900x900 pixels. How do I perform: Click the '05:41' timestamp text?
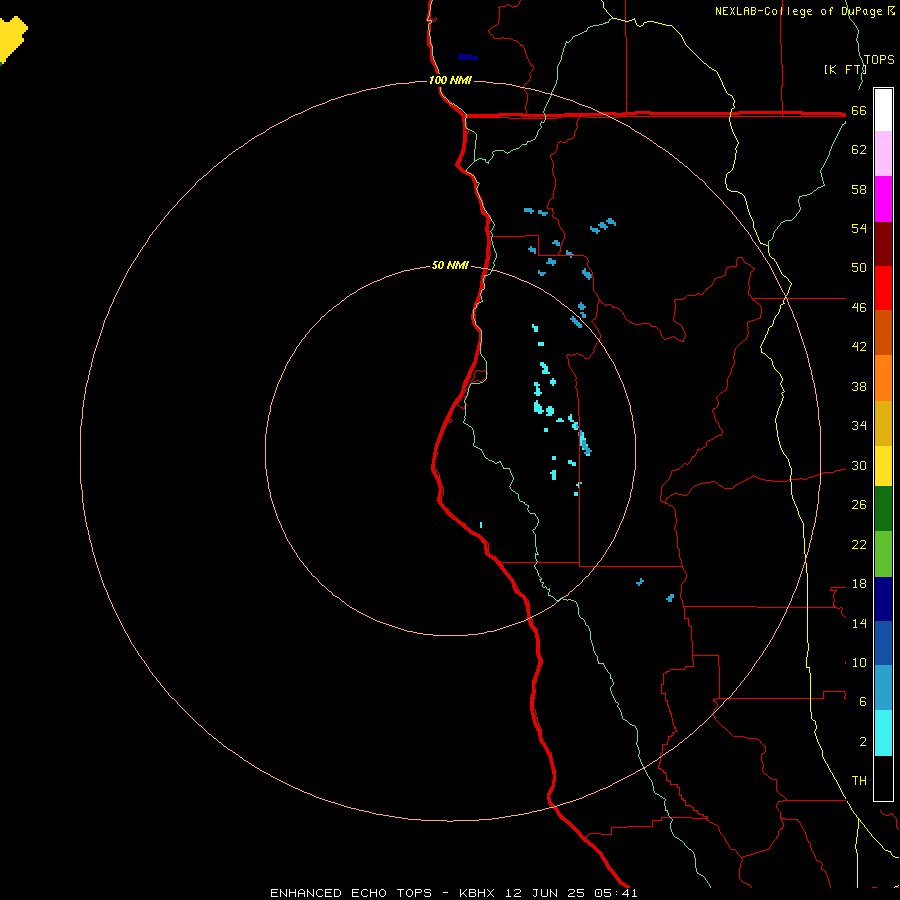pyautogui.click(x=616, y=893)
